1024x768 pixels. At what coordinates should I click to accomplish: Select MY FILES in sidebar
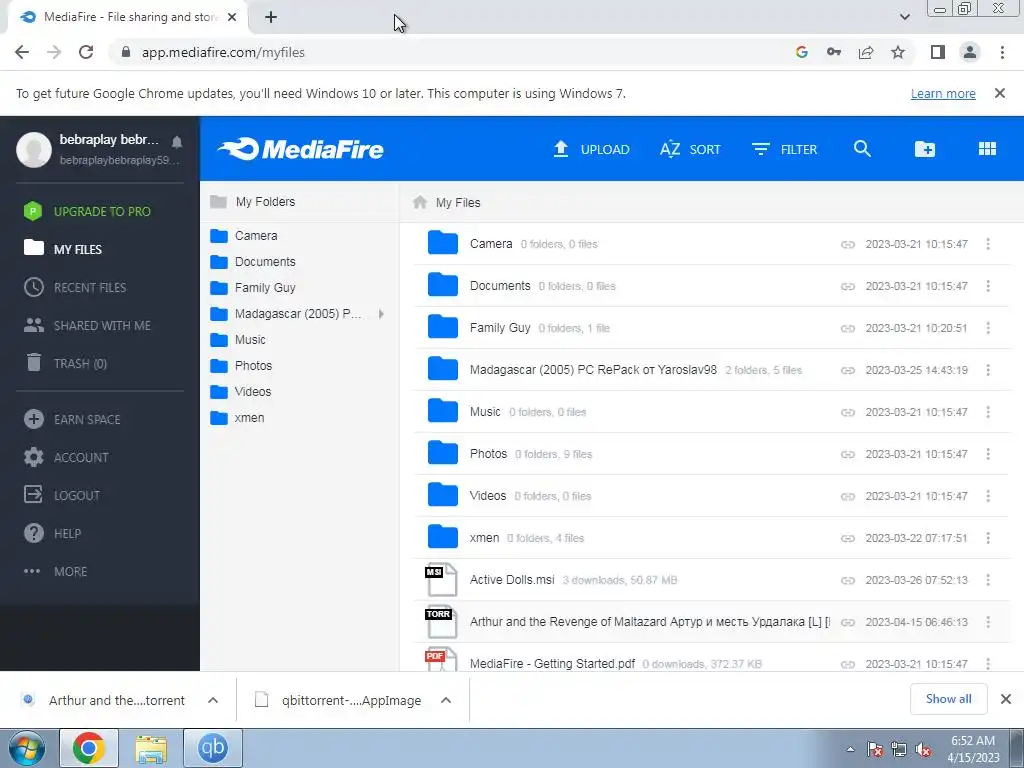(x=63, y=249)
